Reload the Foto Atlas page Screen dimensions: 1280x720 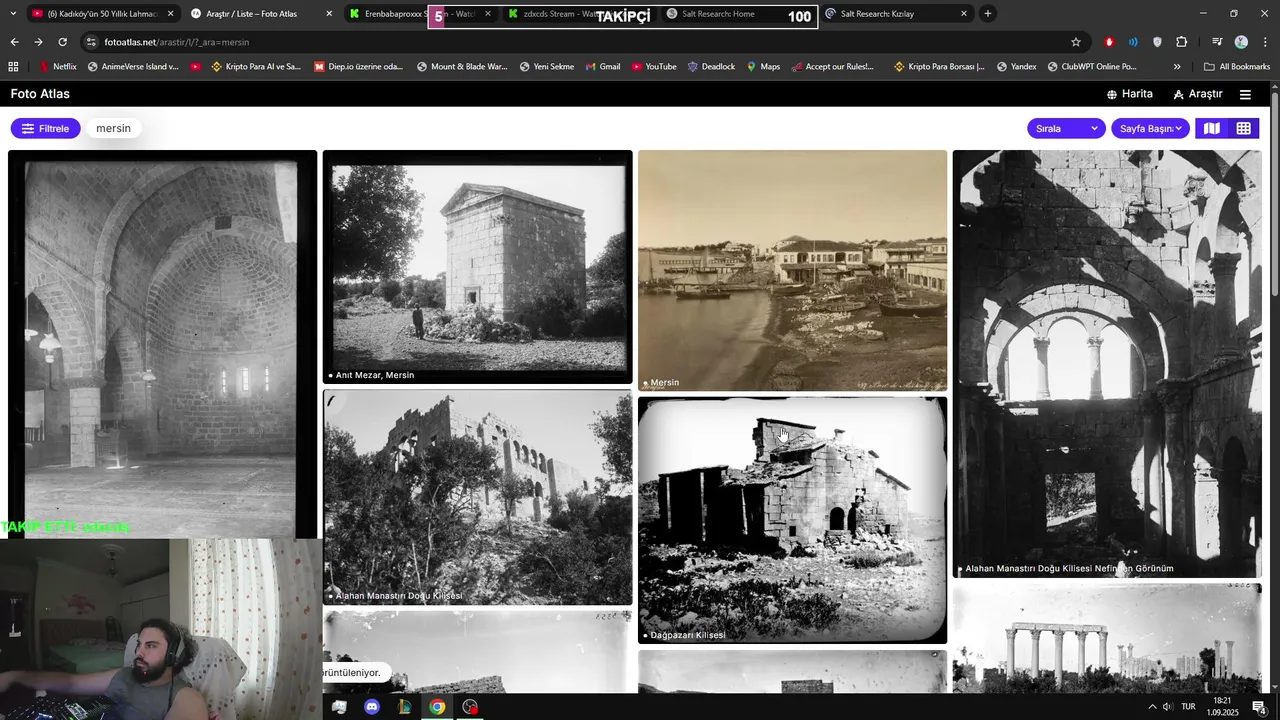(62, 42)
